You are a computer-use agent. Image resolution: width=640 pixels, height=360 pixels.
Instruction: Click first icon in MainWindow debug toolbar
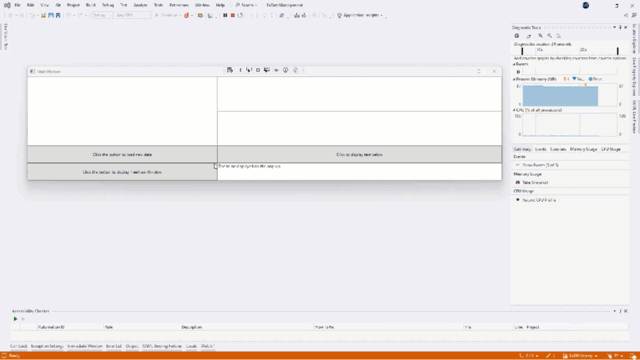(230, 70)
